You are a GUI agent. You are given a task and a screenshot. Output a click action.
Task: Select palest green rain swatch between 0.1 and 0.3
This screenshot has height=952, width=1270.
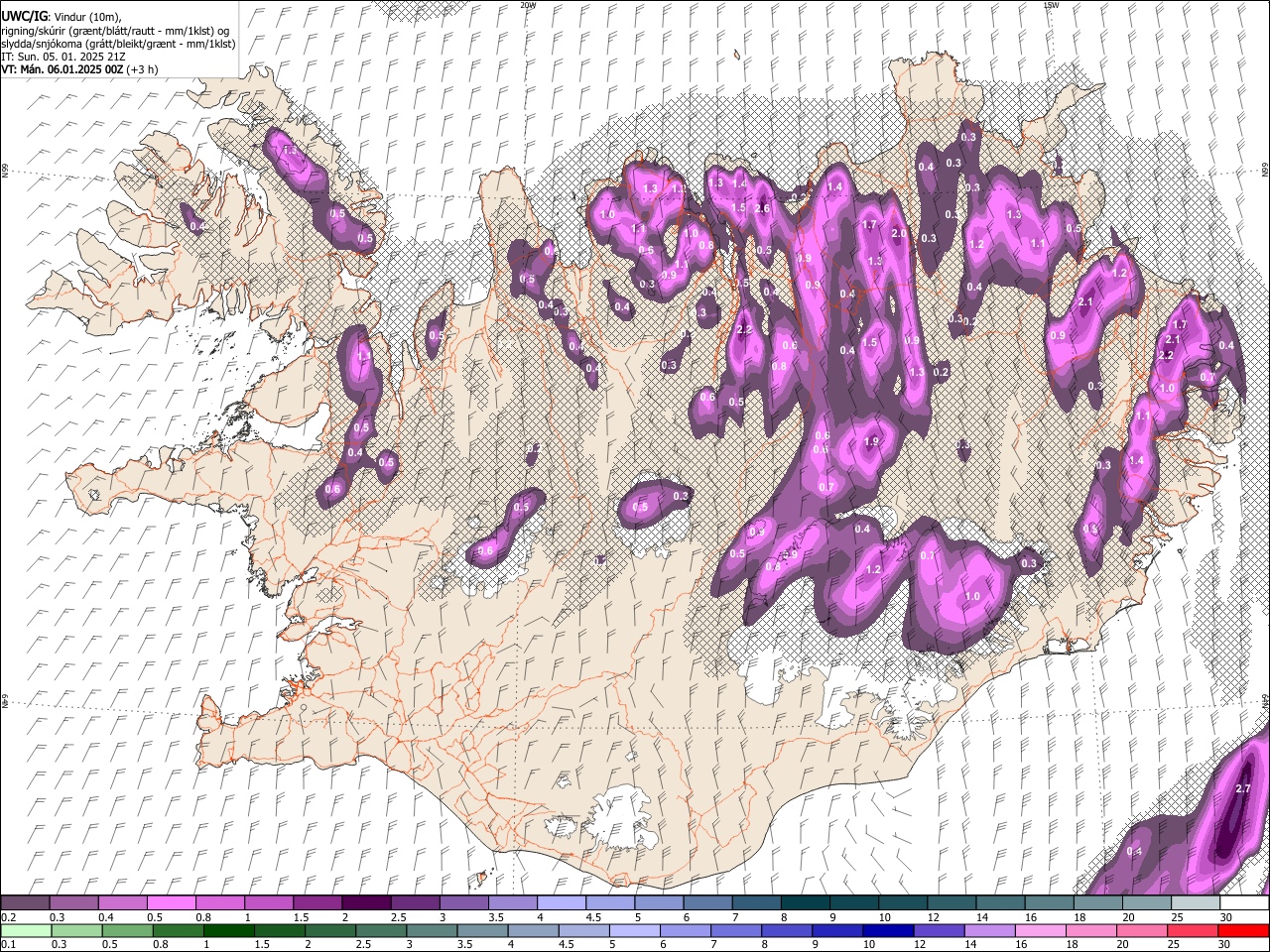[28, 930]
